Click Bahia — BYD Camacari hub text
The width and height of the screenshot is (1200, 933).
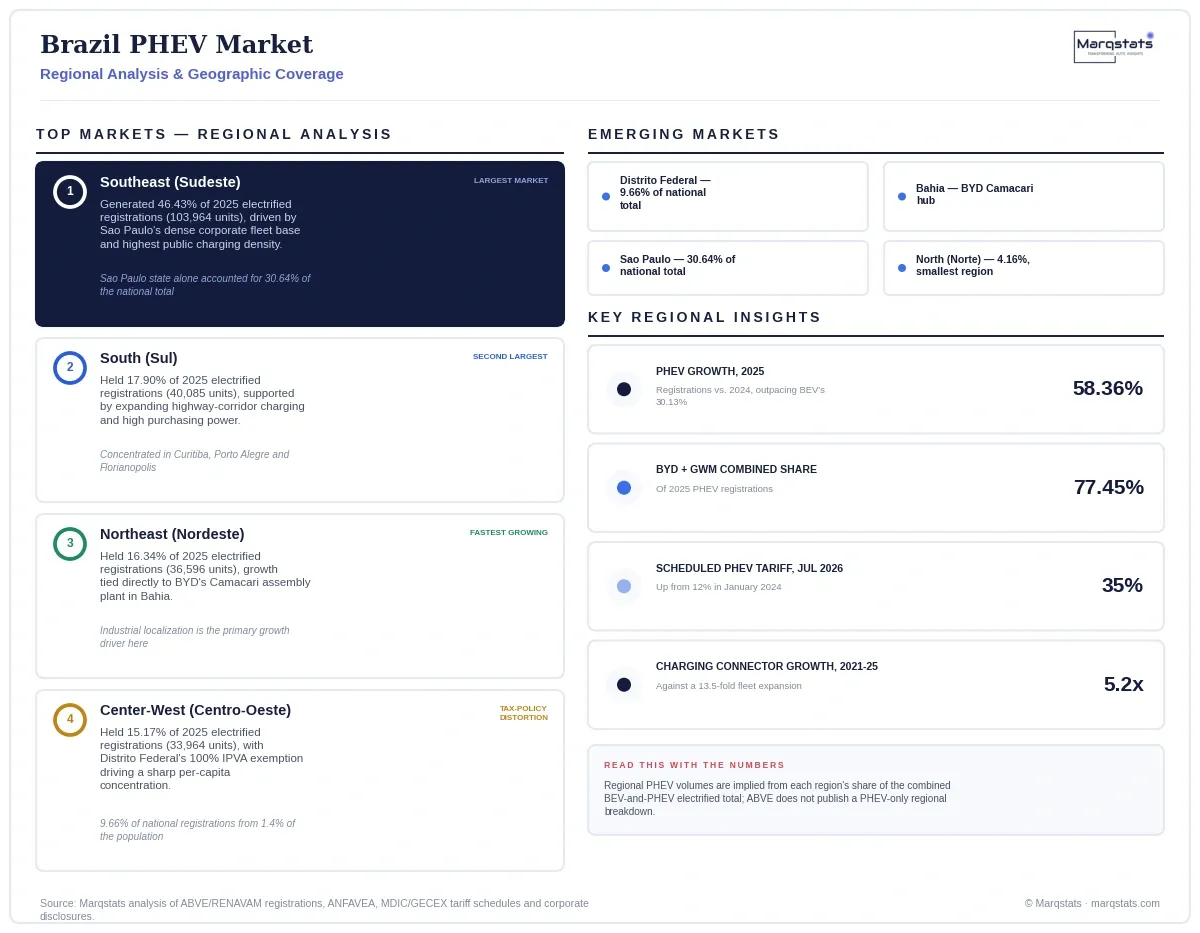[x=975, y=194]
